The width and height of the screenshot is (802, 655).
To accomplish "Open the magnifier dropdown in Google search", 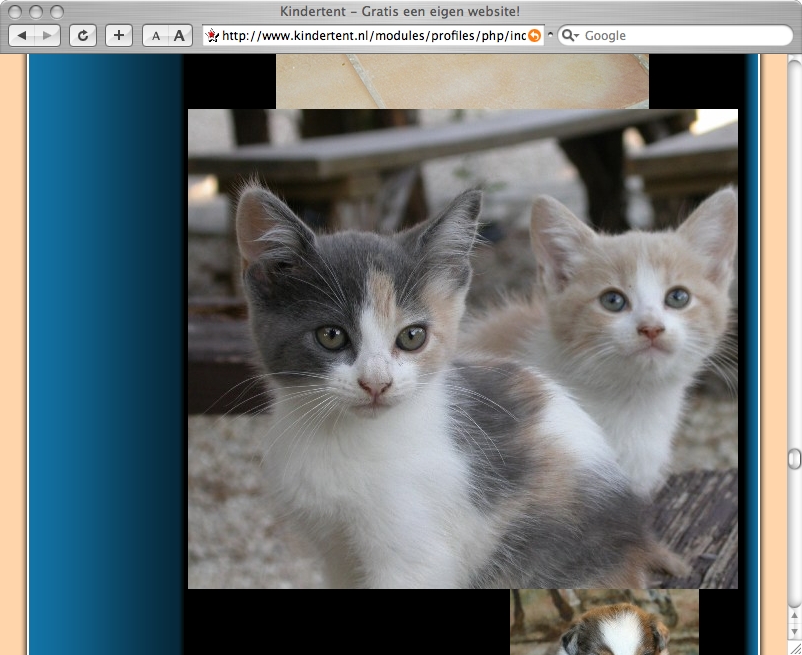I will pos(570,36).
